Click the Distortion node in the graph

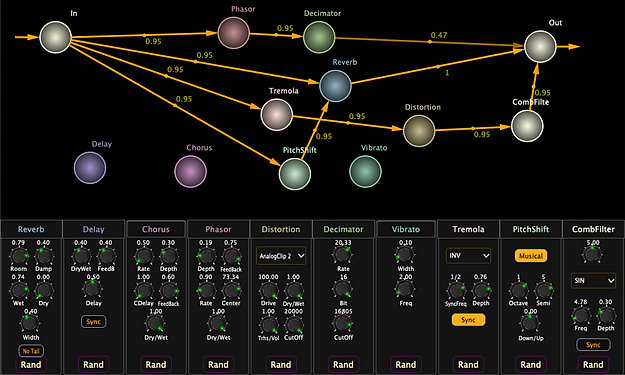[x=419, y=131]
